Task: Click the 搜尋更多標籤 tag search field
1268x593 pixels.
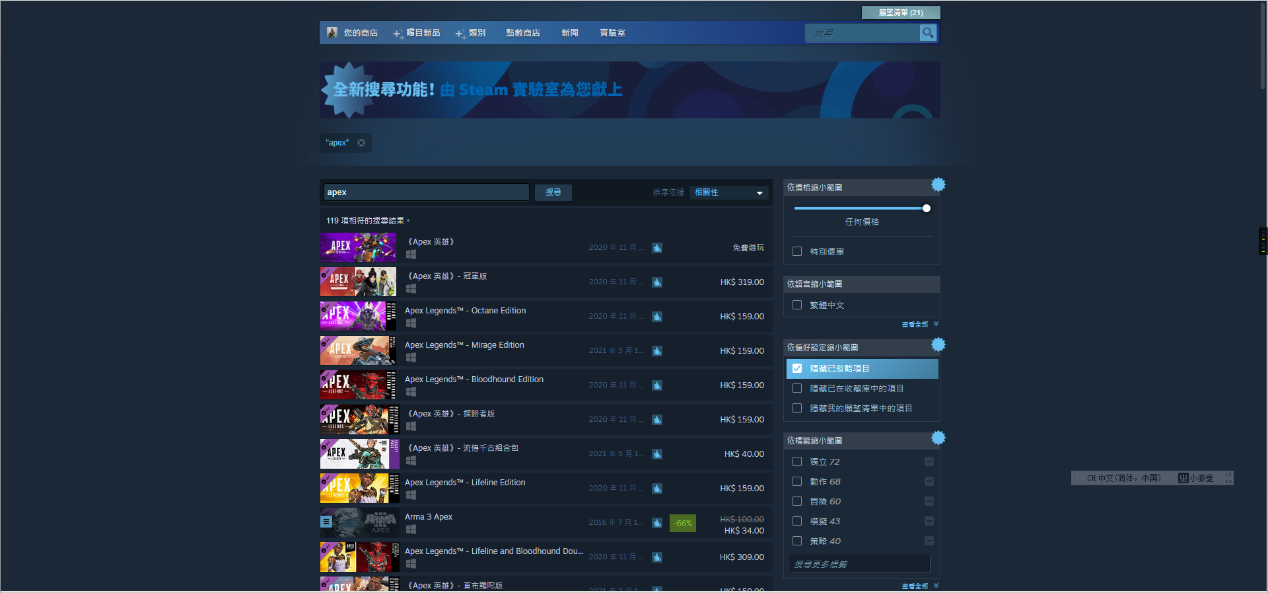Action: tap(859, 564)
